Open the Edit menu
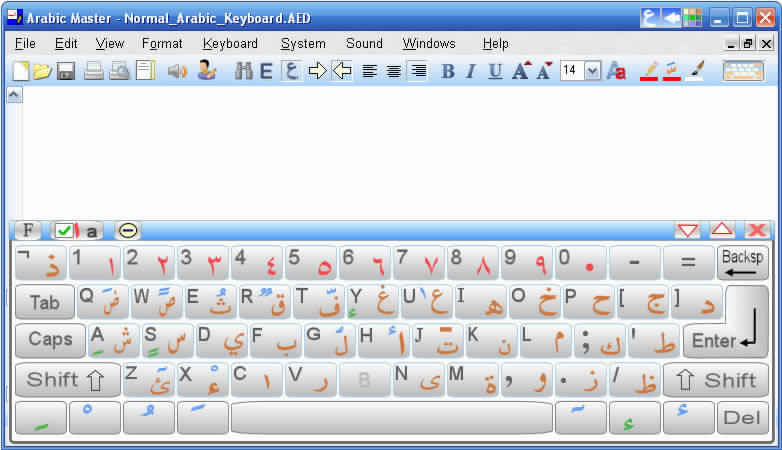 point(66,44)
